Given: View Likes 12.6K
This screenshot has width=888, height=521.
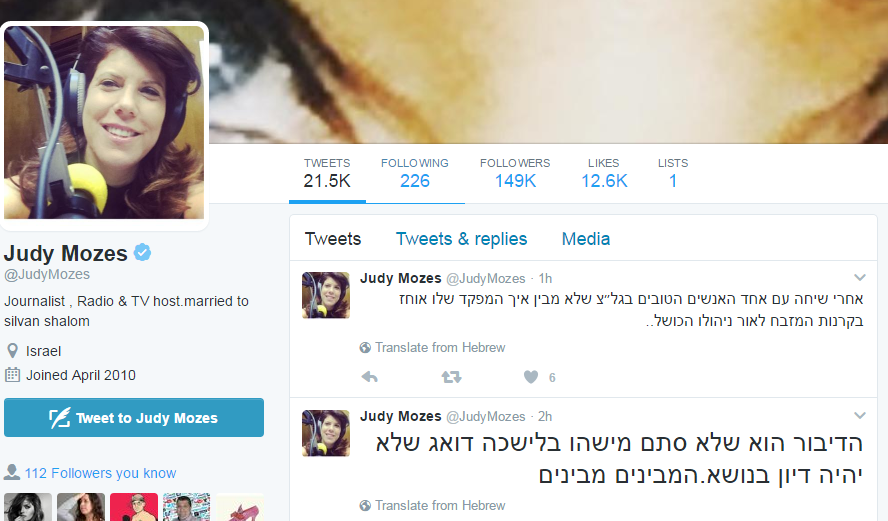Looking at the screenshot, I should tap(604, 173).
